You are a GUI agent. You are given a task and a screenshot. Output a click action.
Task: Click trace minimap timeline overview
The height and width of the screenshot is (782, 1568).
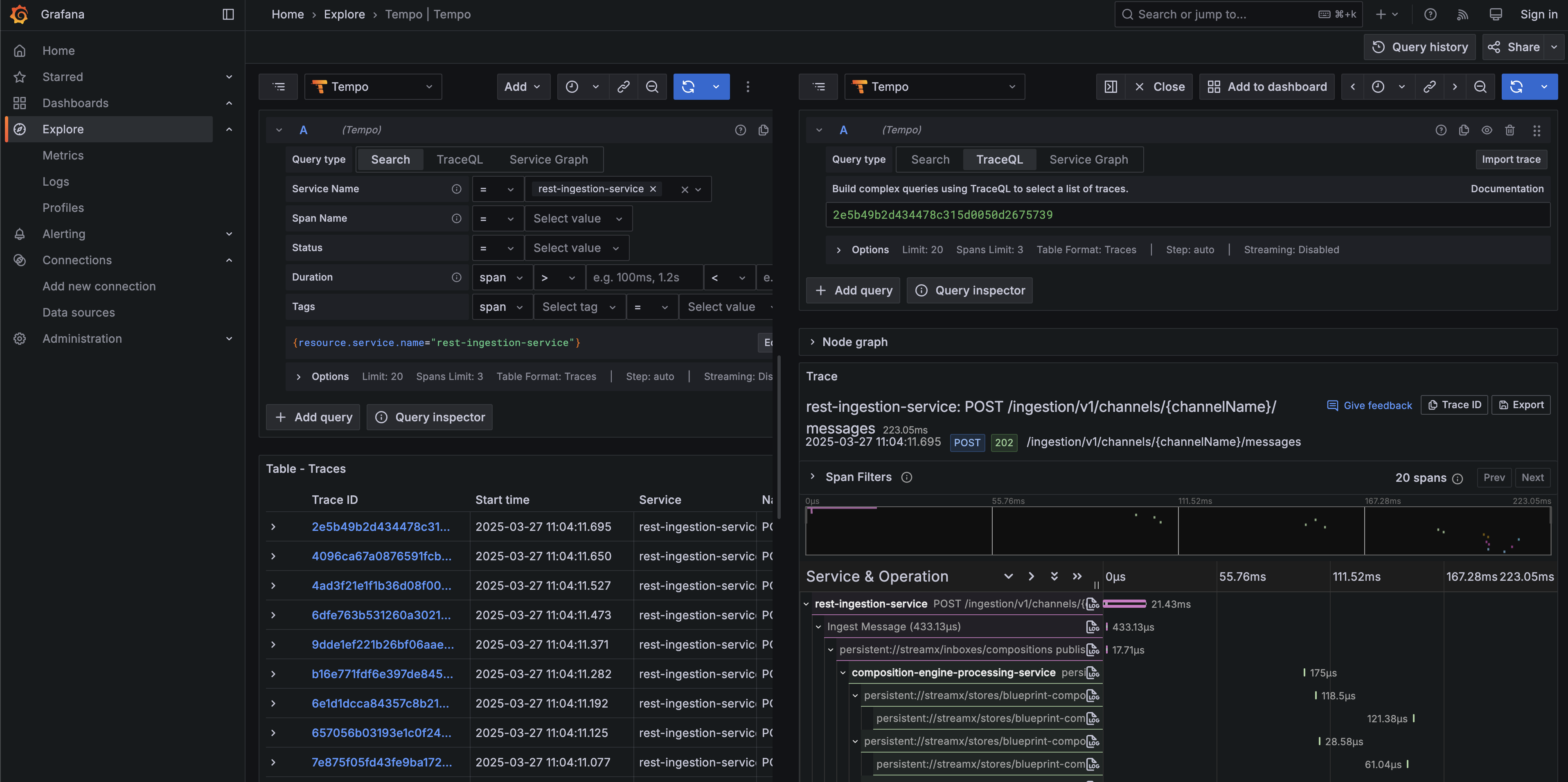[1178, 530]
